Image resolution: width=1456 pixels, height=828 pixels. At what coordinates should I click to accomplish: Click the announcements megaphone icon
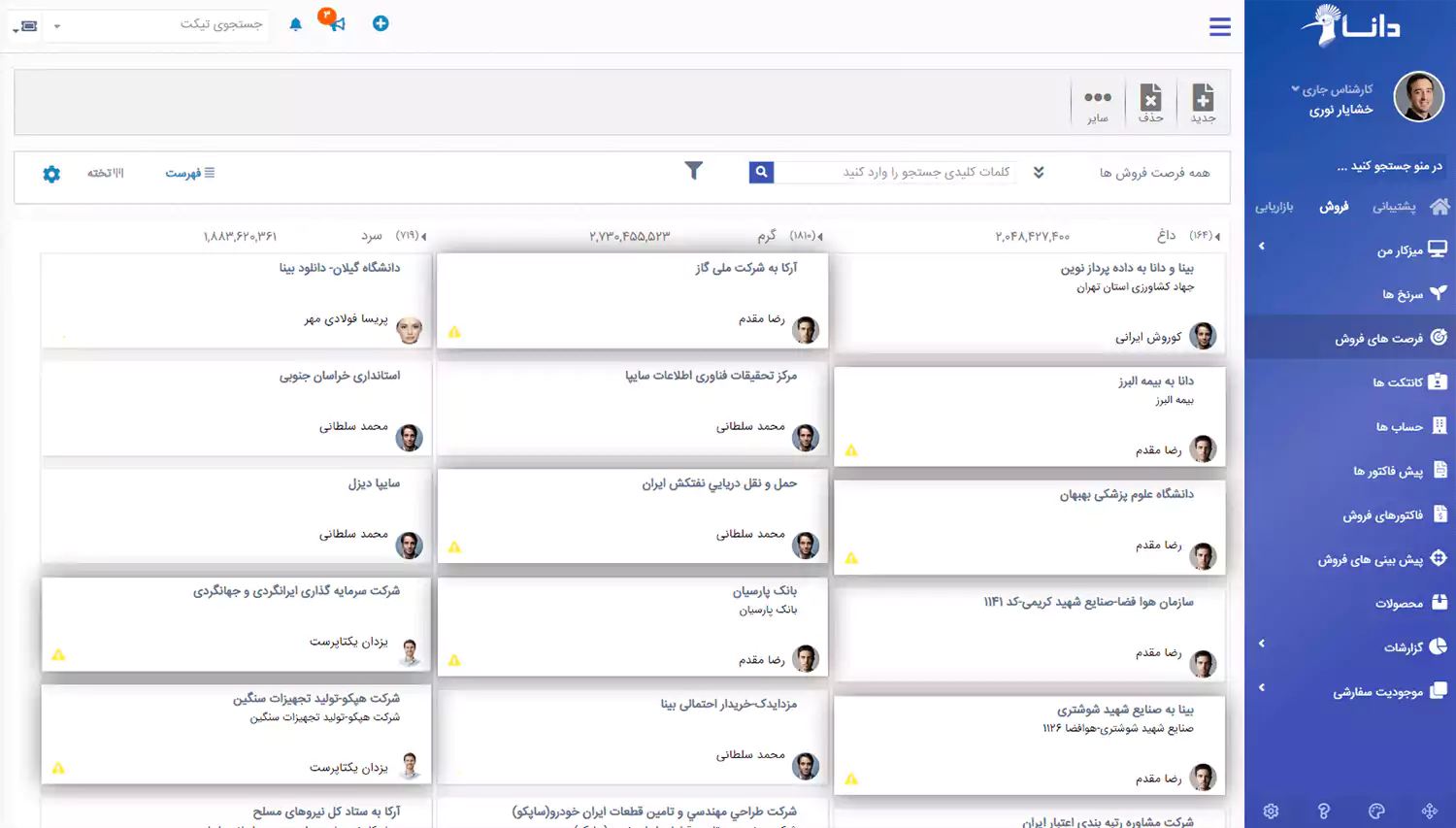click(335, 22)
